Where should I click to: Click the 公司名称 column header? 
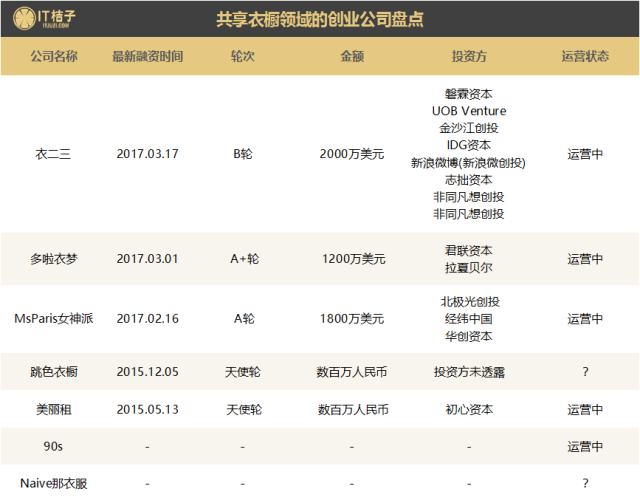point(54,56)
